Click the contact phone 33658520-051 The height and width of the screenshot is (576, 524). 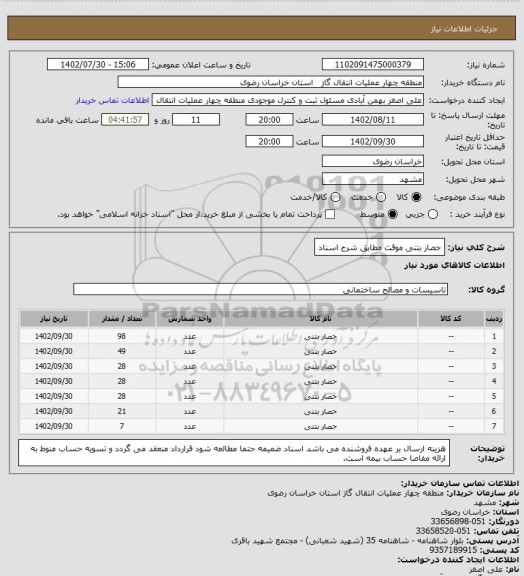coord(443,531)
